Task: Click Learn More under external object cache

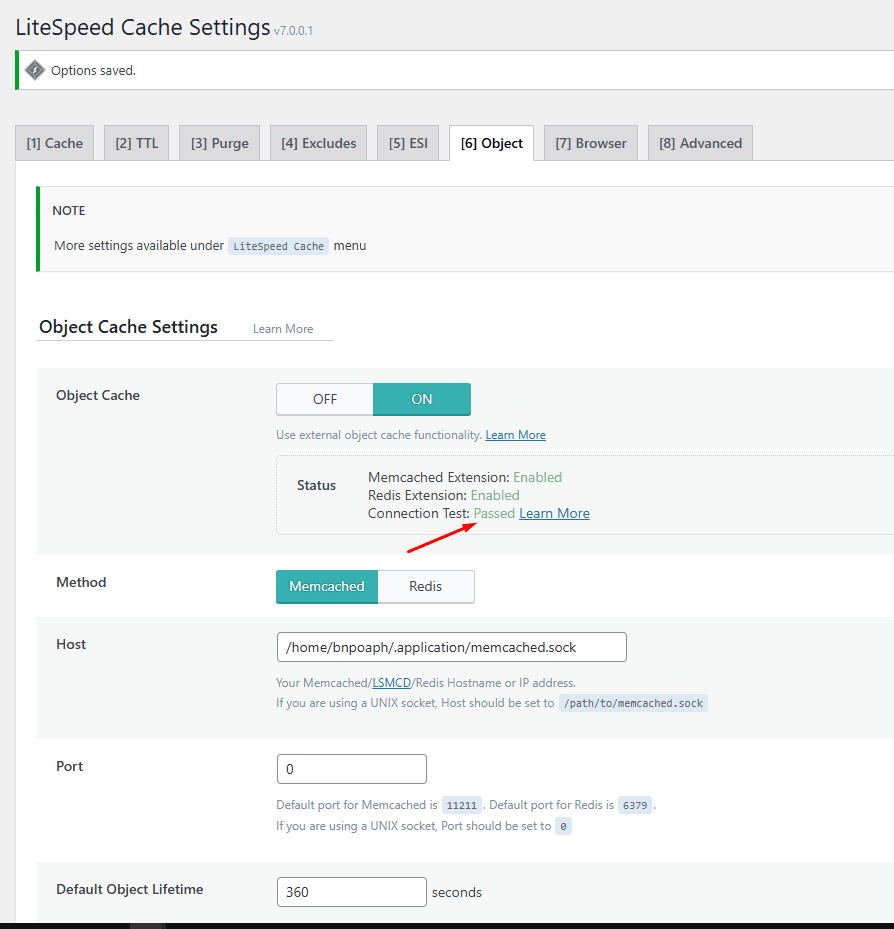Action: tap(515, 435)
